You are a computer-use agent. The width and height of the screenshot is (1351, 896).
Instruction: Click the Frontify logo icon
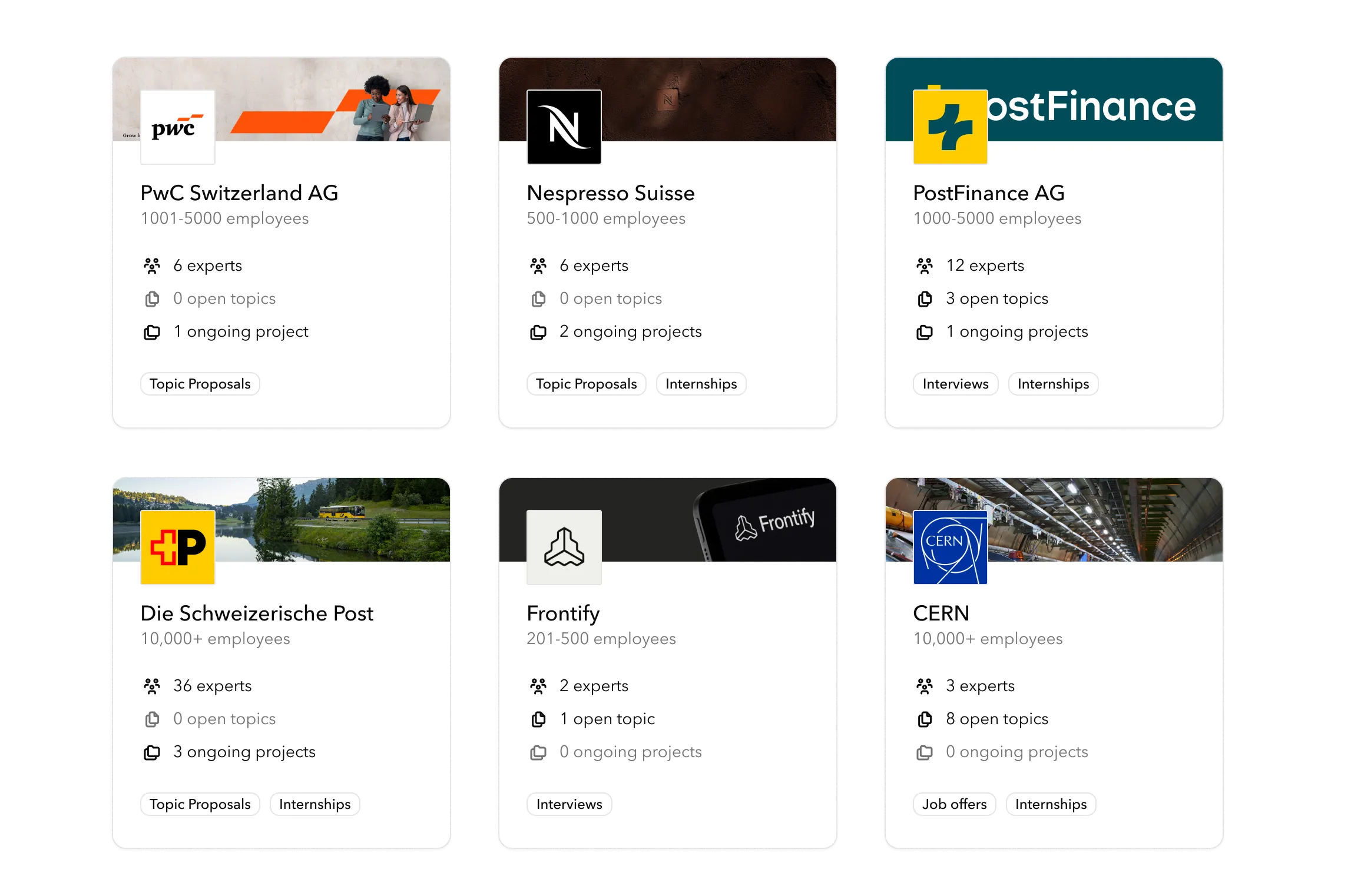(x=564, y=547)
